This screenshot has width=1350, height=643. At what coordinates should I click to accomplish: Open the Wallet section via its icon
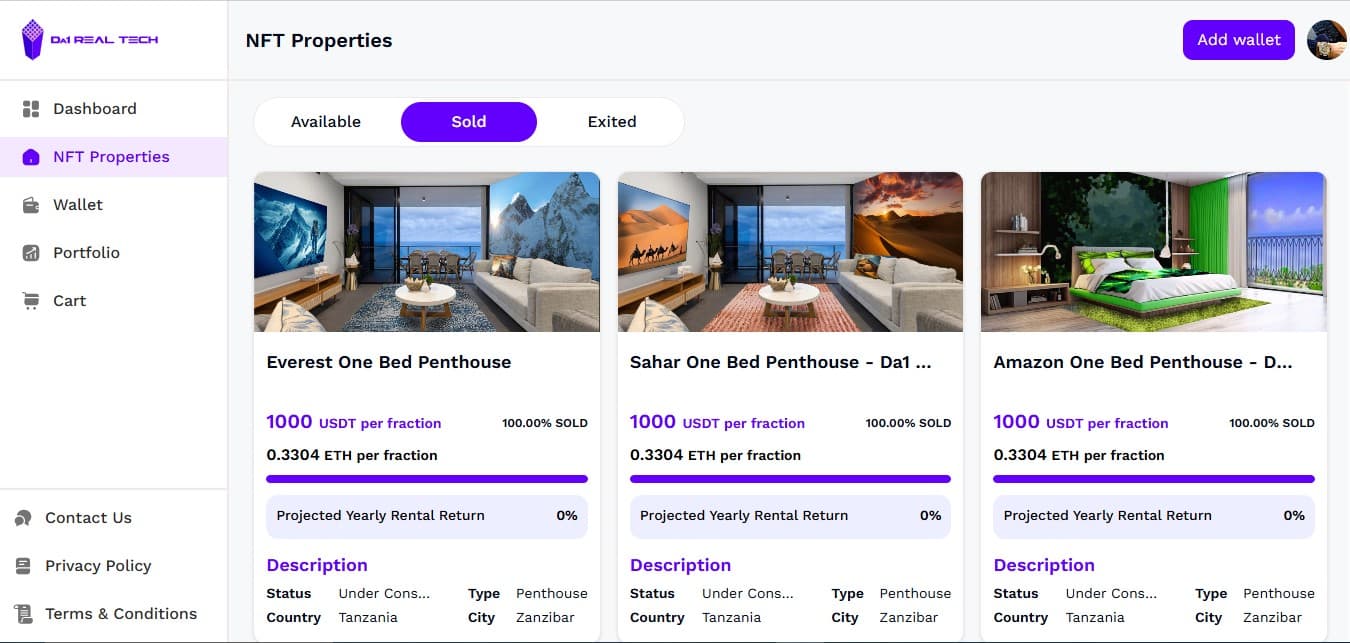31,204
